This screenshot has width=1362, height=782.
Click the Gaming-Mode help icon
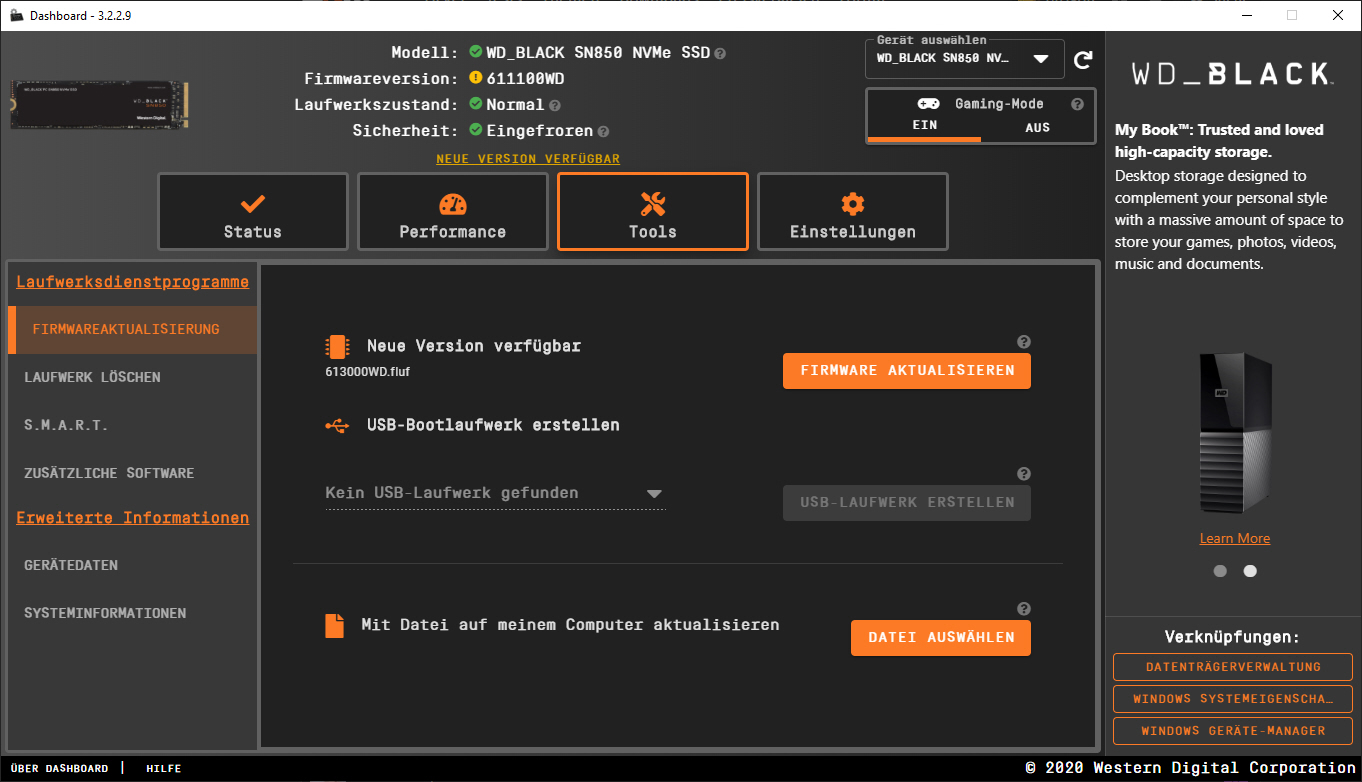(x=1077, y=104)
